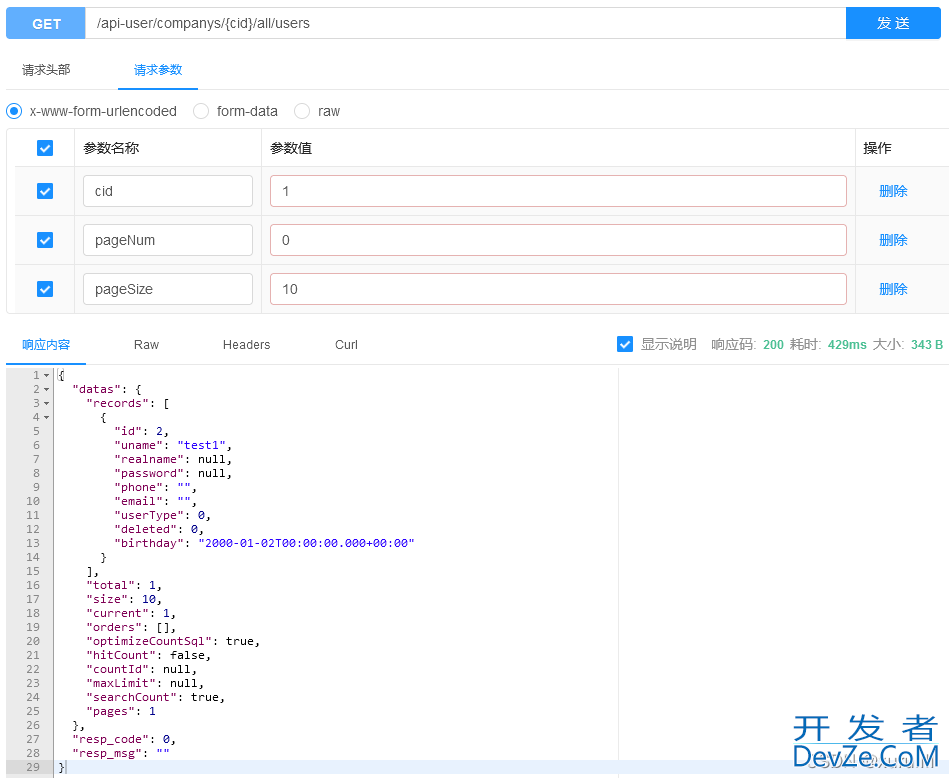Screen dimensions: 949x778
Task: Collapse the record object at line 4
Action: (x=47, y=417)
